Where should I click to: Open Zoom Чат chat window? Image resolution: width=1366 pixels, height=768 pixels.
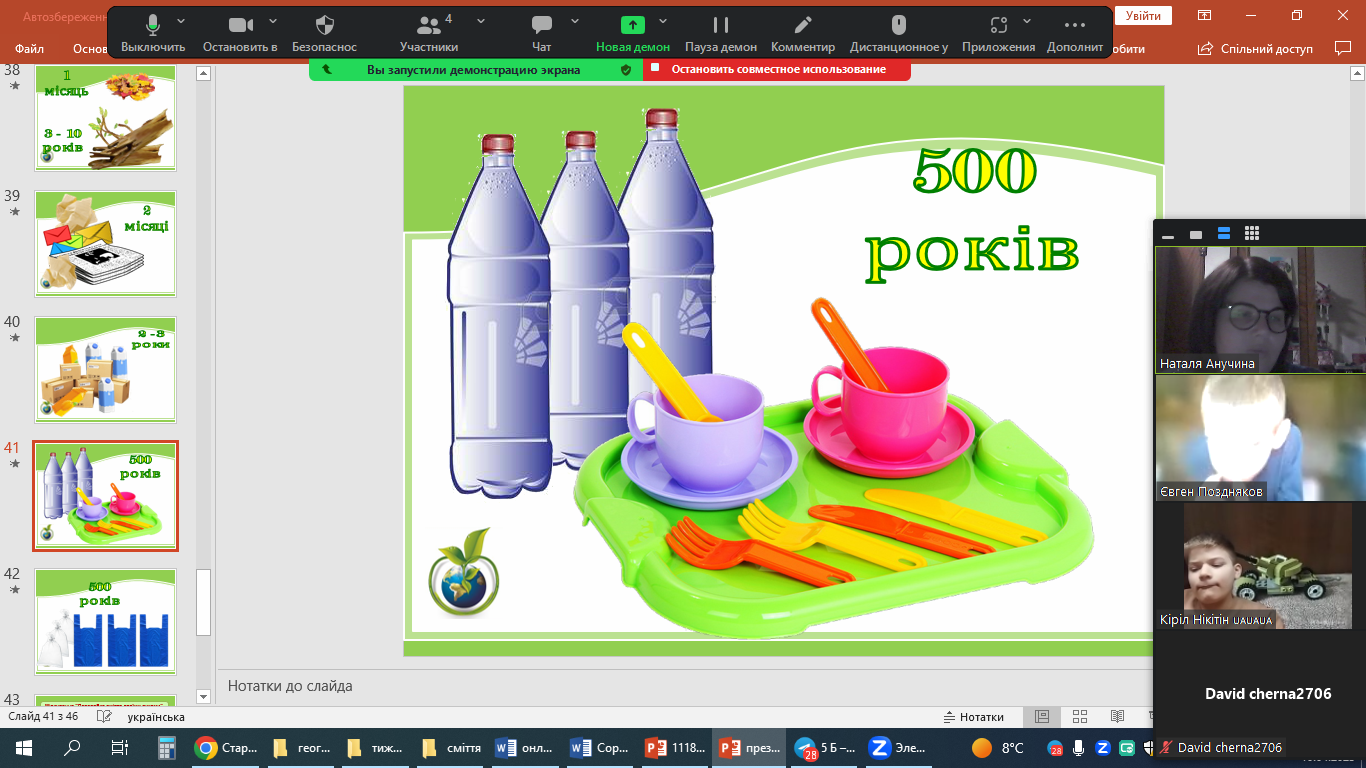pyautogui.click(x=542, y=34)
